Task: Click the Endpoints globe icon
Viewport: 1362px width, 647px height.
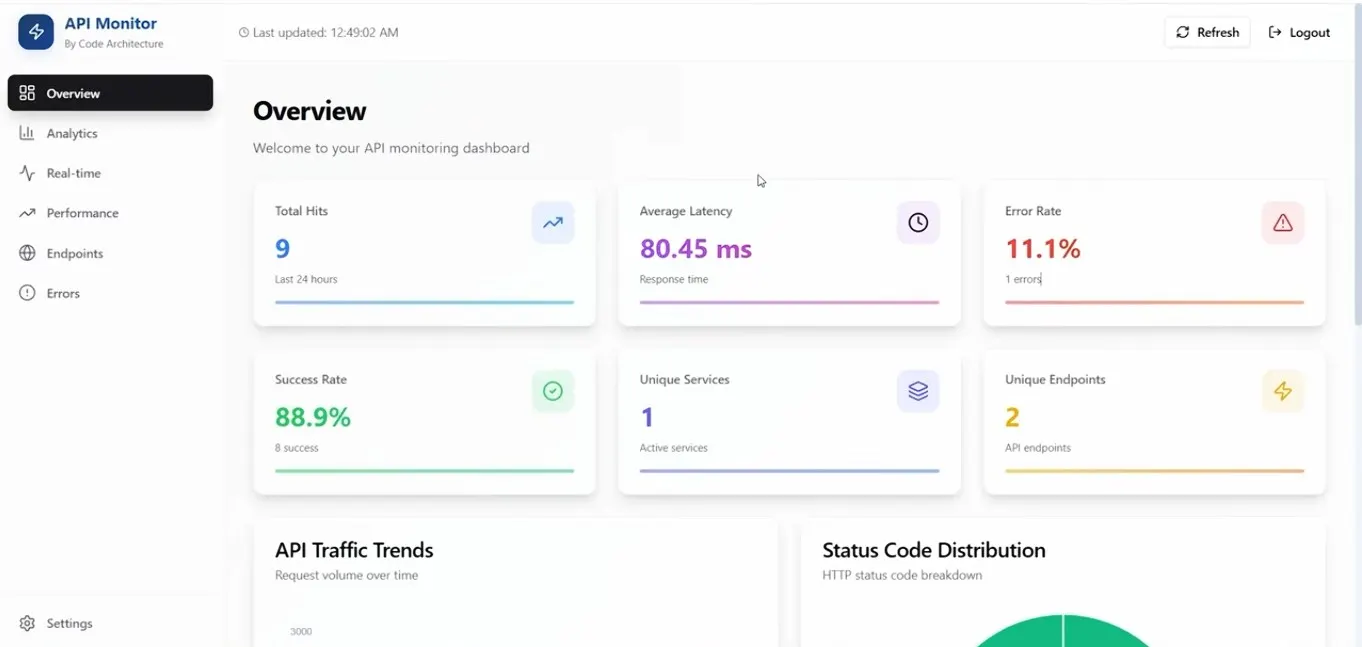Action: point(27,253)
